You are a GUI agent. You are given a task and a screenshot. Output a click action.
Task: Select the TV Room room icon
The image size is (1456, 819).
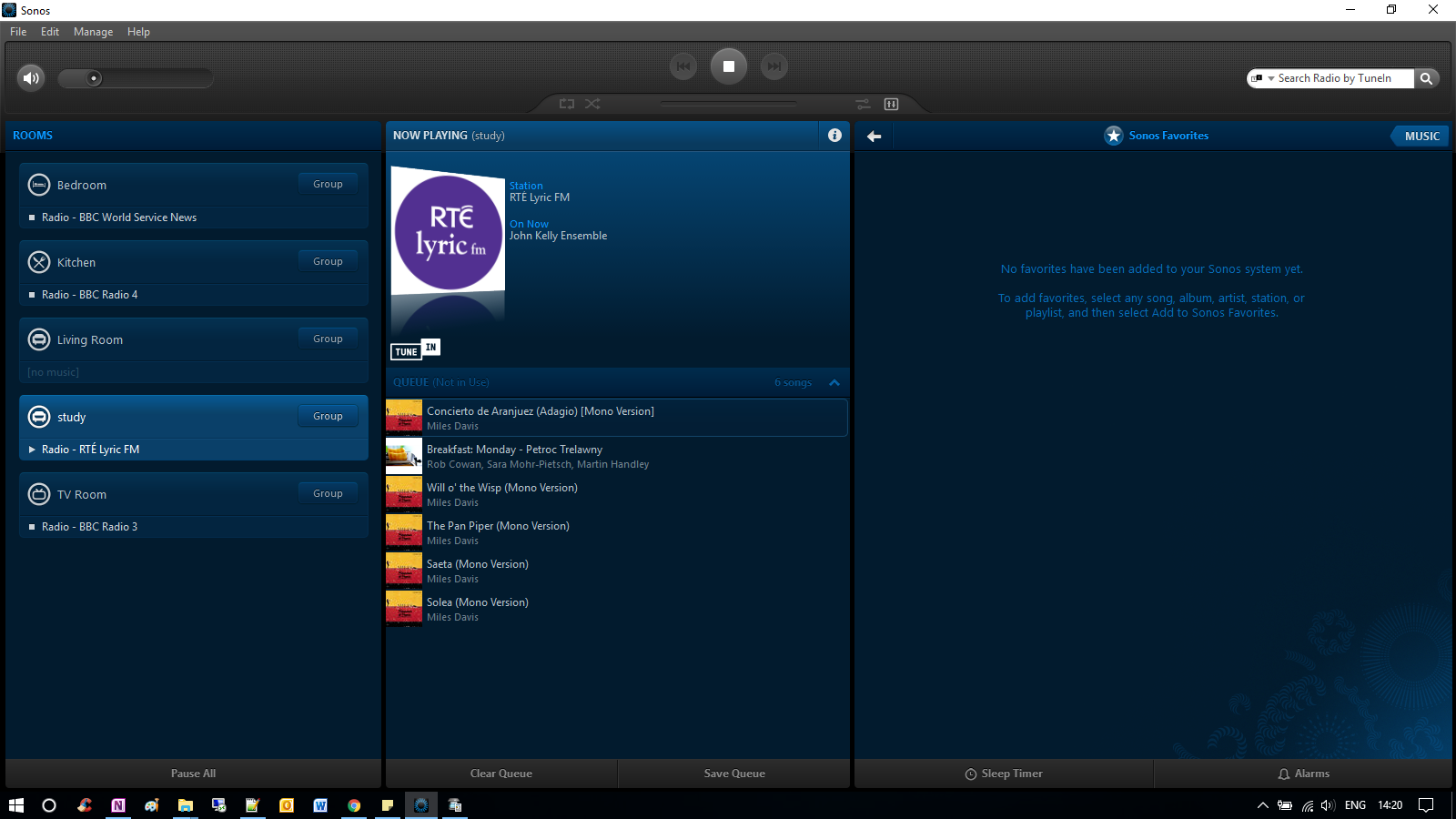pos(39,494)
